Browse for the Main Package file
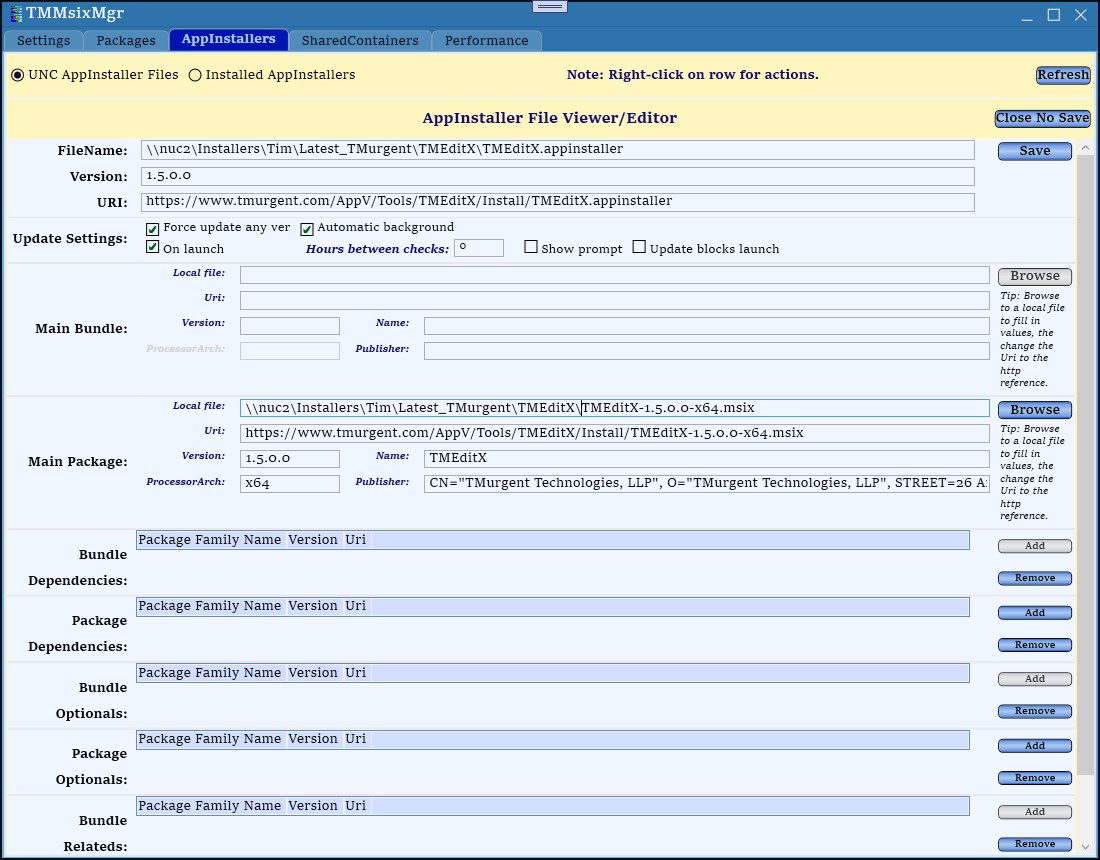1100x860 pixels. pyautogui.click(x=1034, y=410)
